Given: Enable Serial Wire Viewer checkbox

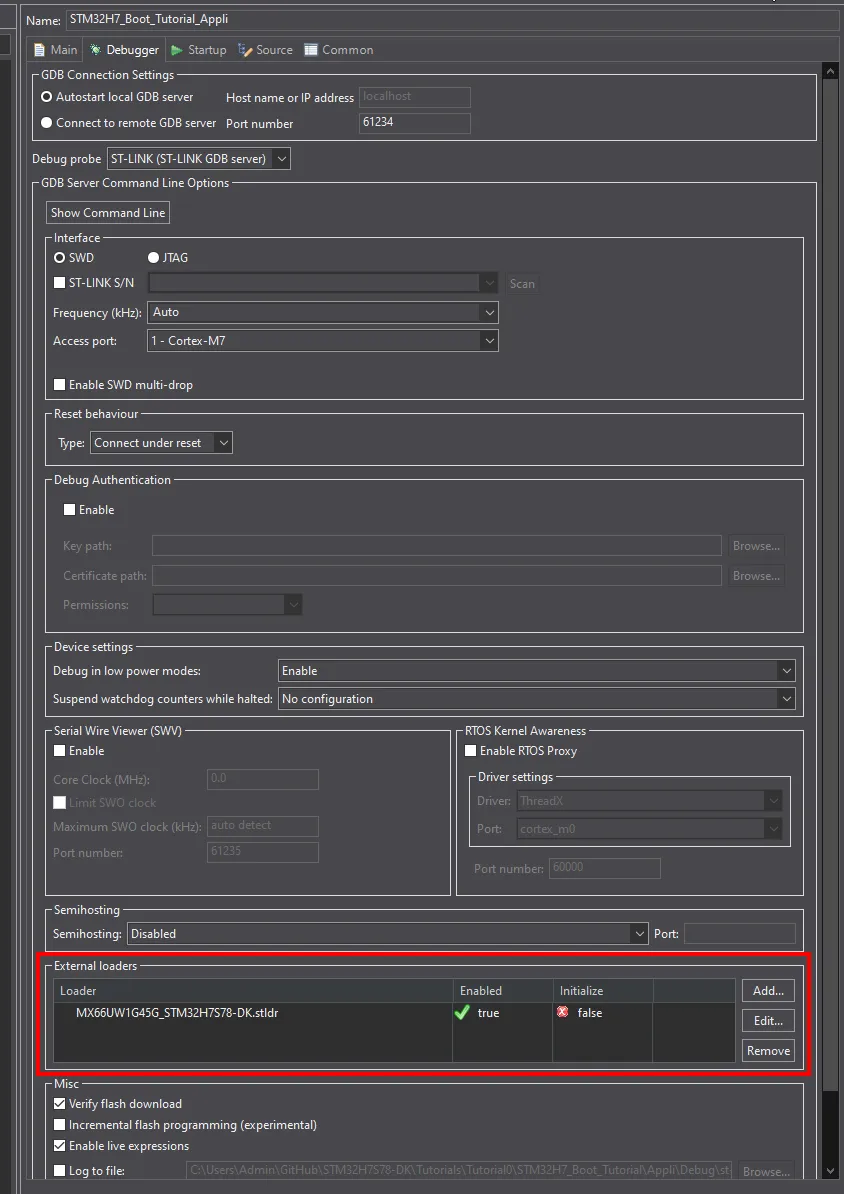Looking at the screenshot, I should tap(59, 751).
